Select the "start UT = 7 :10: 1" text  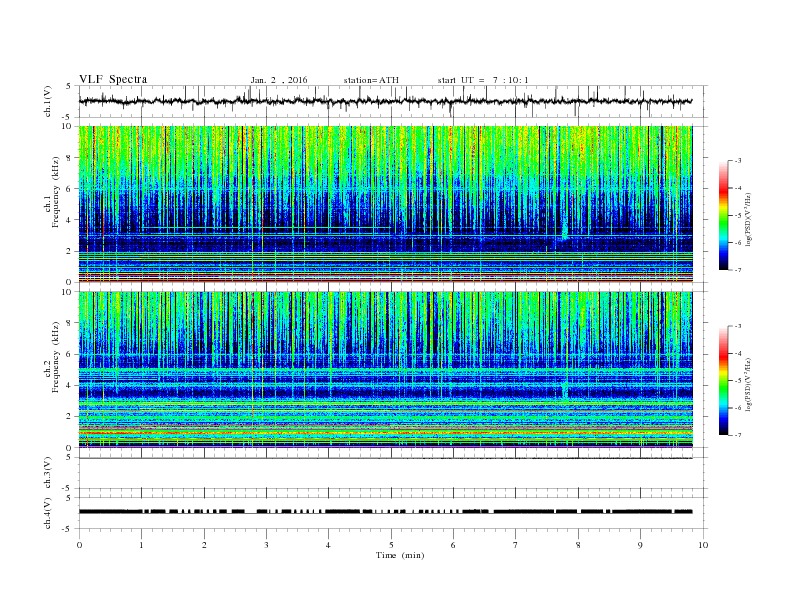[483, 80]
